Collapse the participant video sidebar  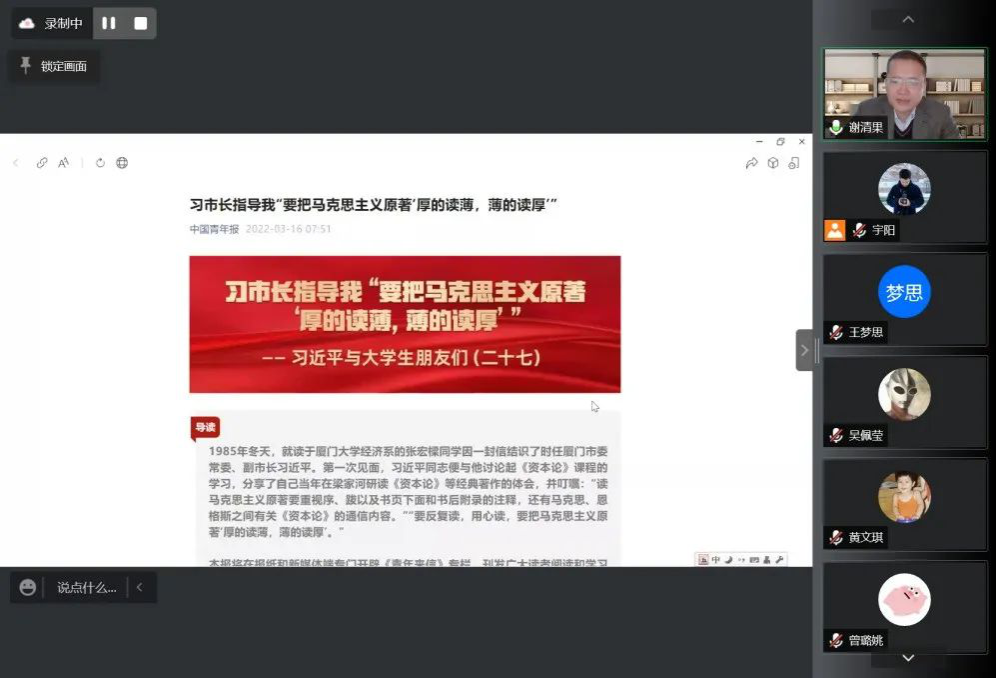pyautogui.click(x=804, y=350)
